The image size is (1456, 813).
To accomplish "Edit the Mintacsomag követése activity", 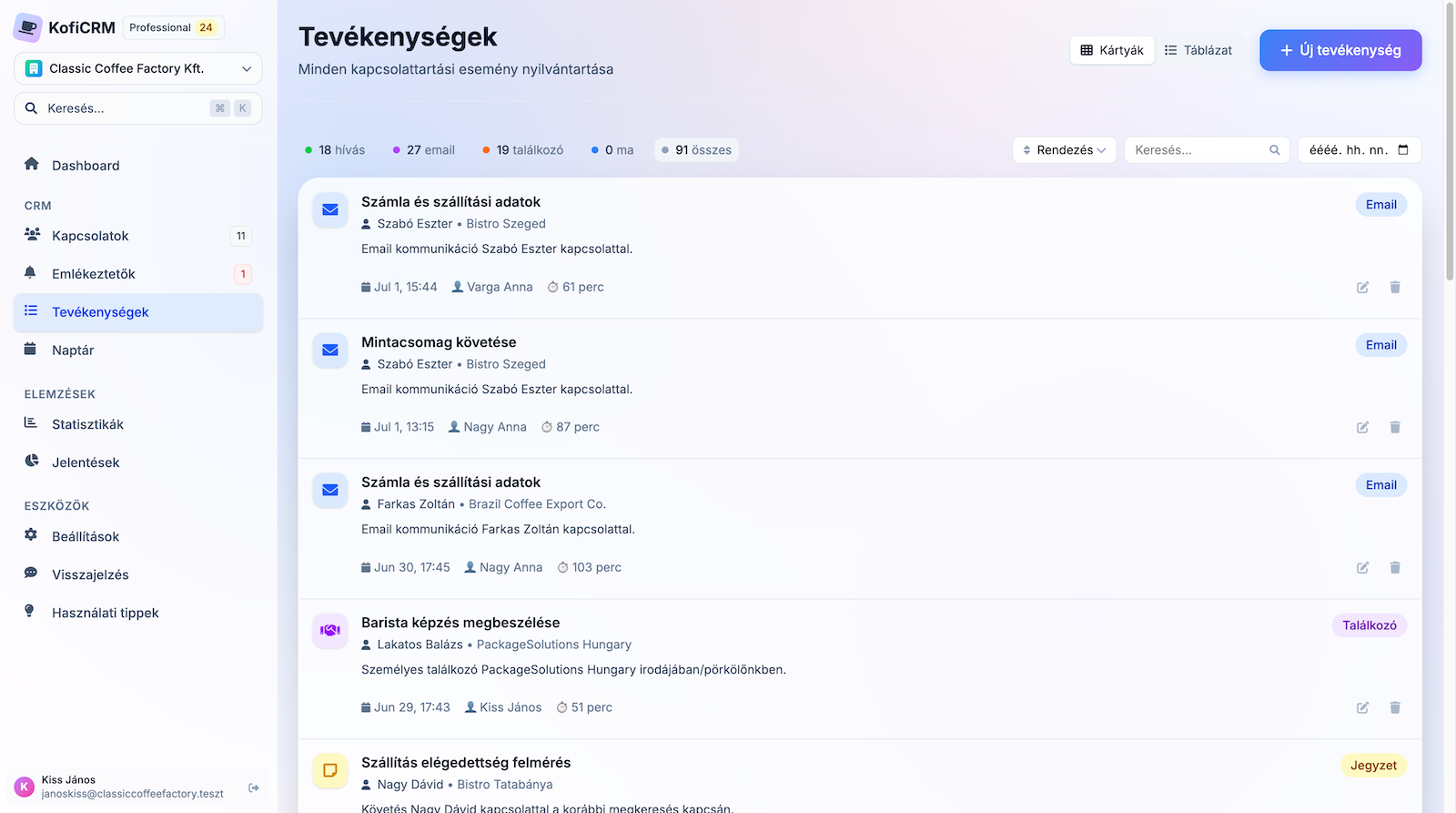I will [1362, 427].
